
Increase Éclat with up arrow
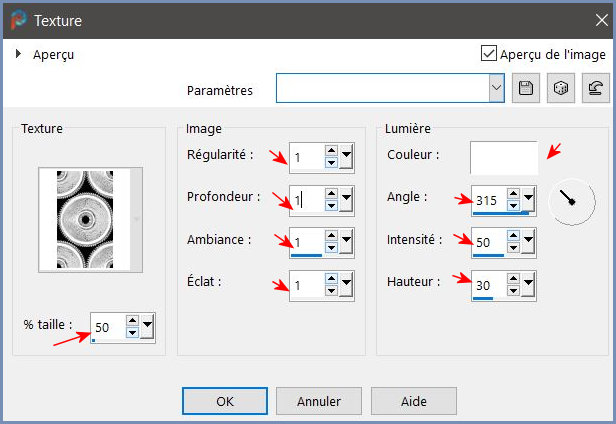(x=331, y=279)
